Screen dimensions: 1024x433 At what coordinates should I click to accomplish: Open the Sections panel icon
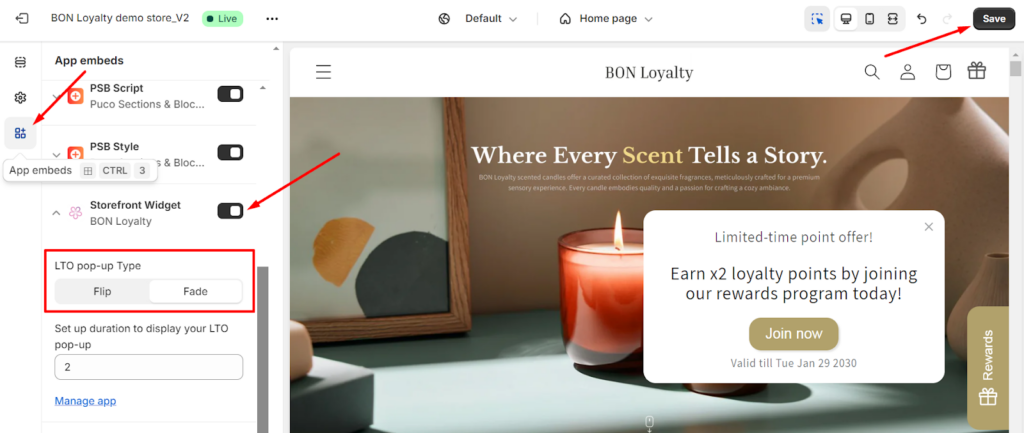pos(20,62)
